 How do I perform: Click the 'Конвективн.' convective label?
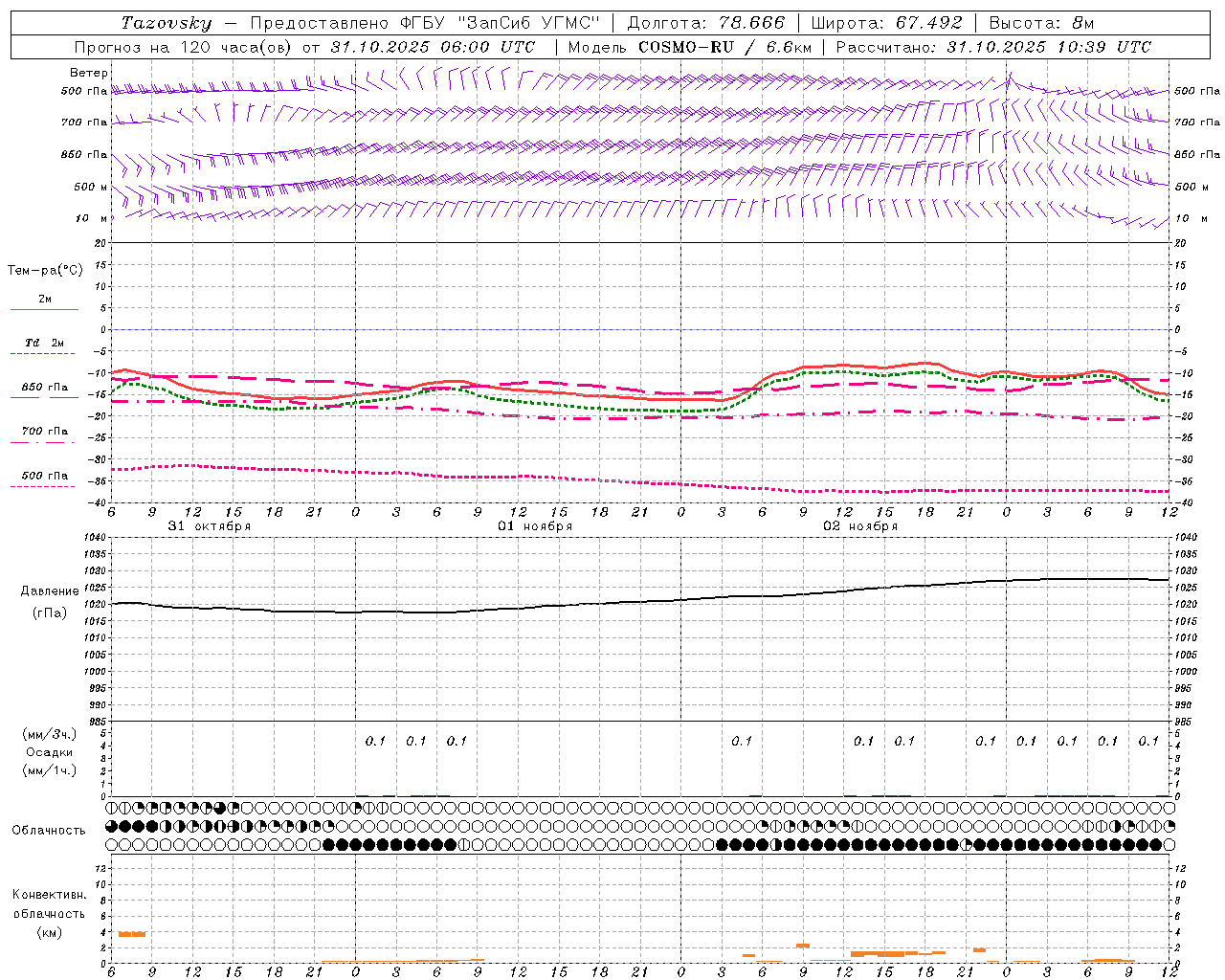49,895
